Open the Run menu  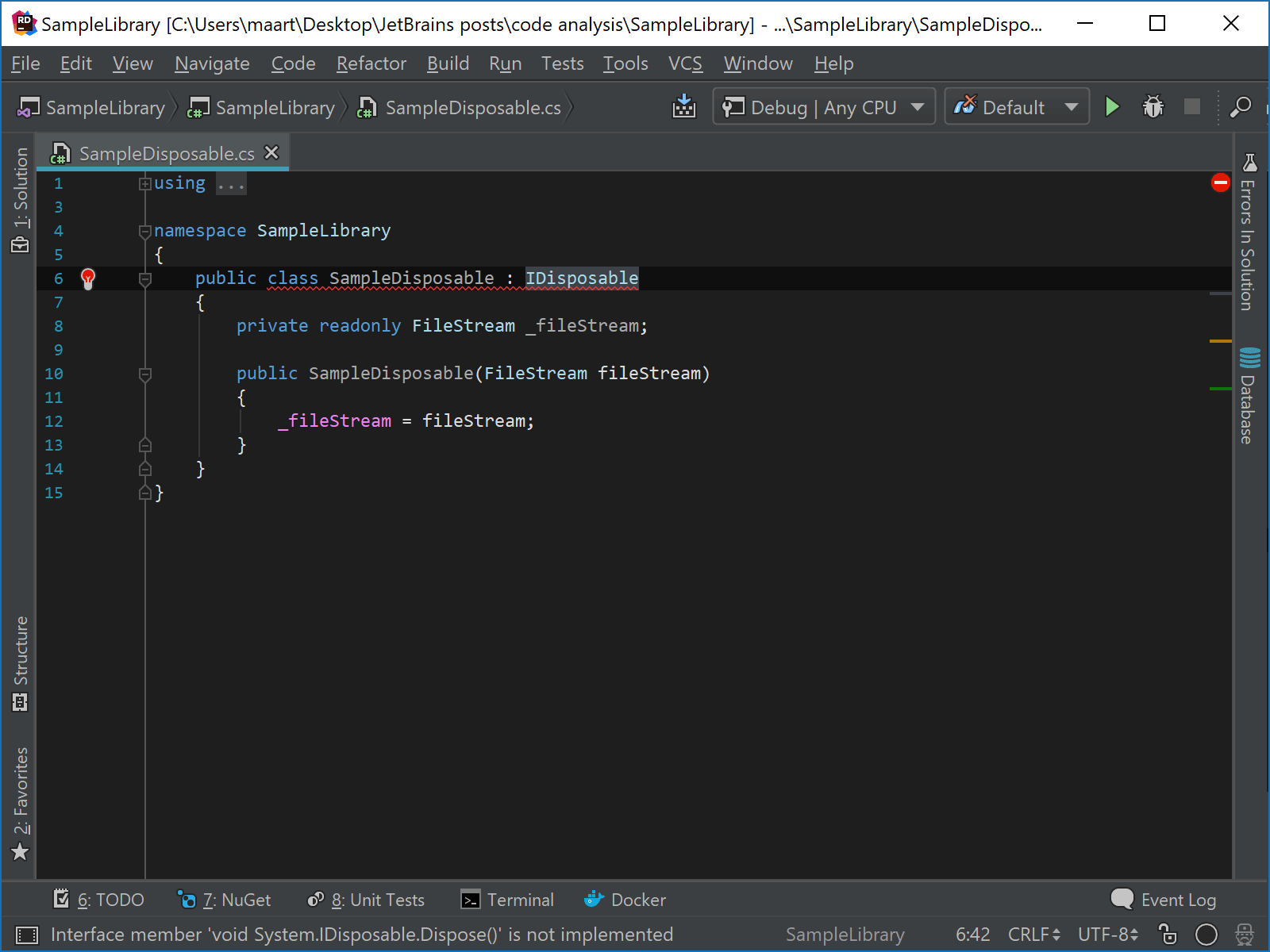(505, 63)
